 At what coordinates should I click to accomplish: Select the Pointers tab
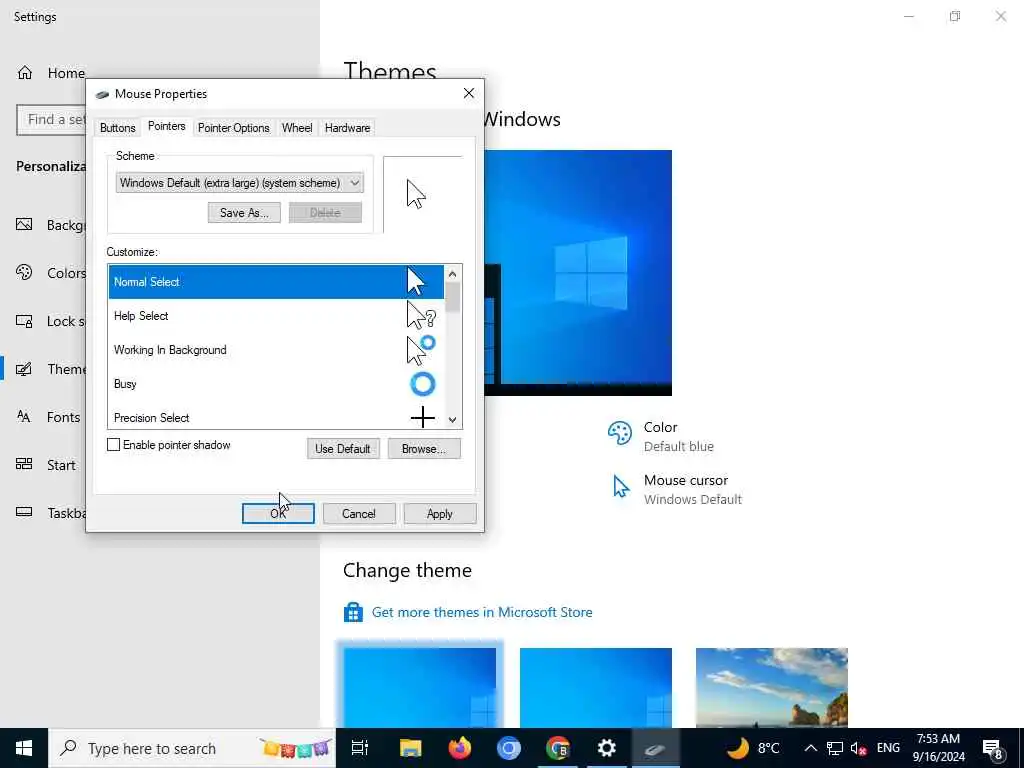tap(167, 127)
